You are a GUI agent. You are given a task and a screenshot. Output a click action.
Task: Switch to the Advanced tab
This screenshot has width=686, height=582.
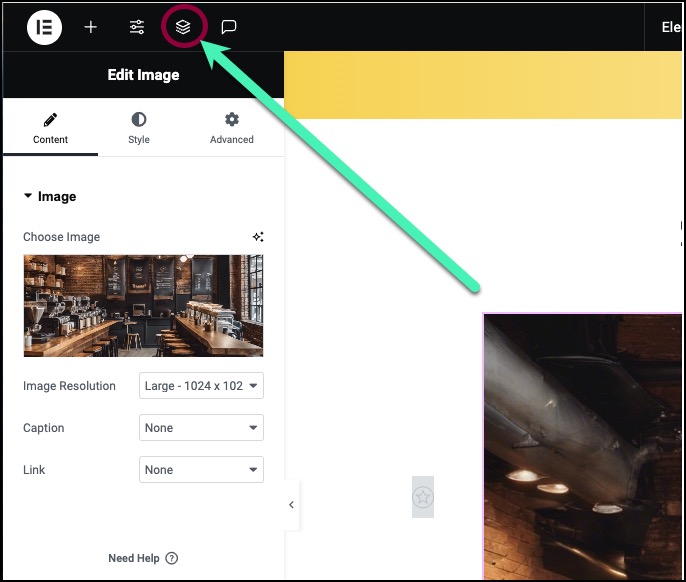[x=231, y=129]
